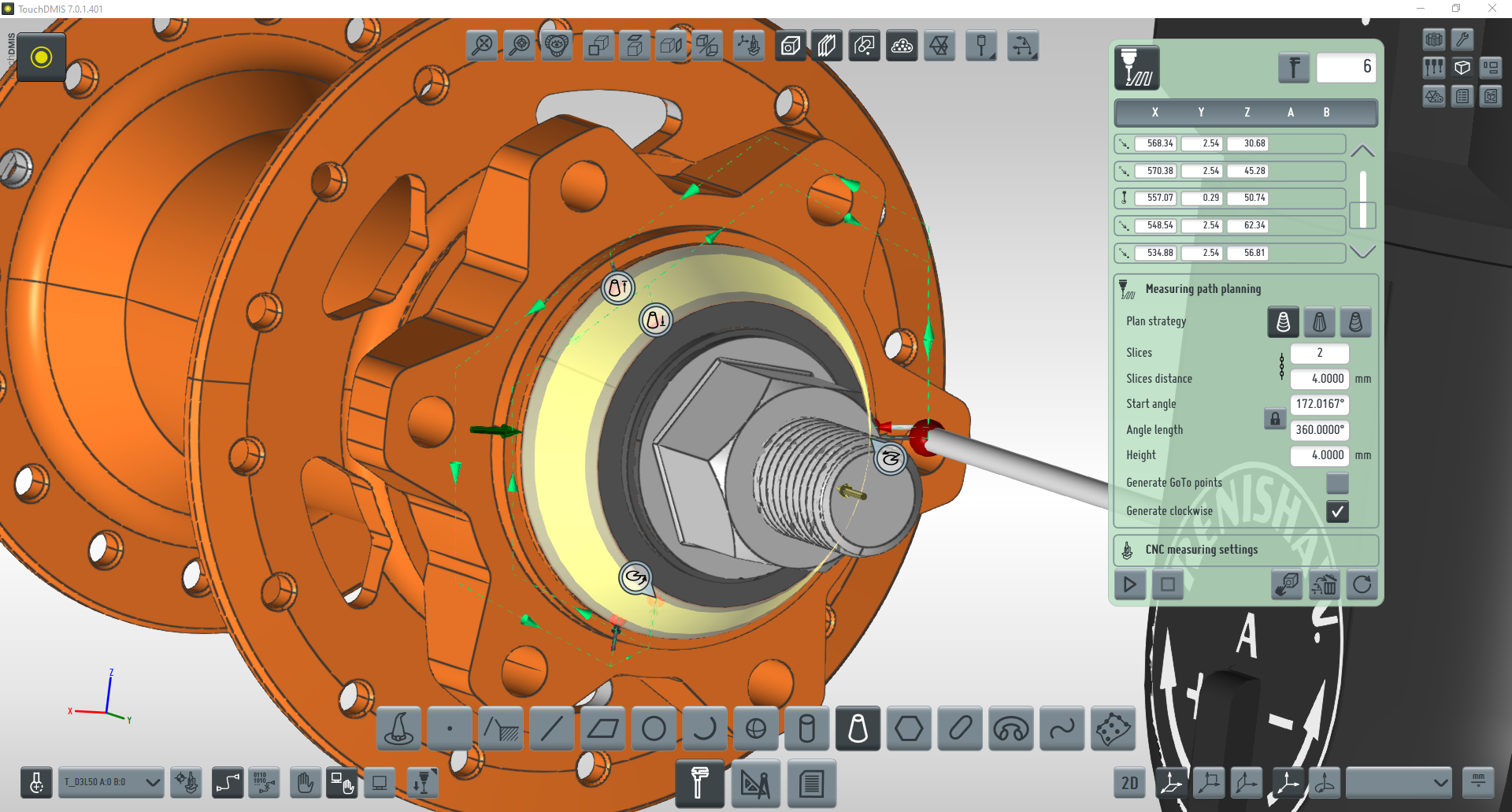Uncheck Generate clockwise option
Image resolution: width=1512 pixels, height=812 pixels.
pyautogui.click(x=1337, y=511)
